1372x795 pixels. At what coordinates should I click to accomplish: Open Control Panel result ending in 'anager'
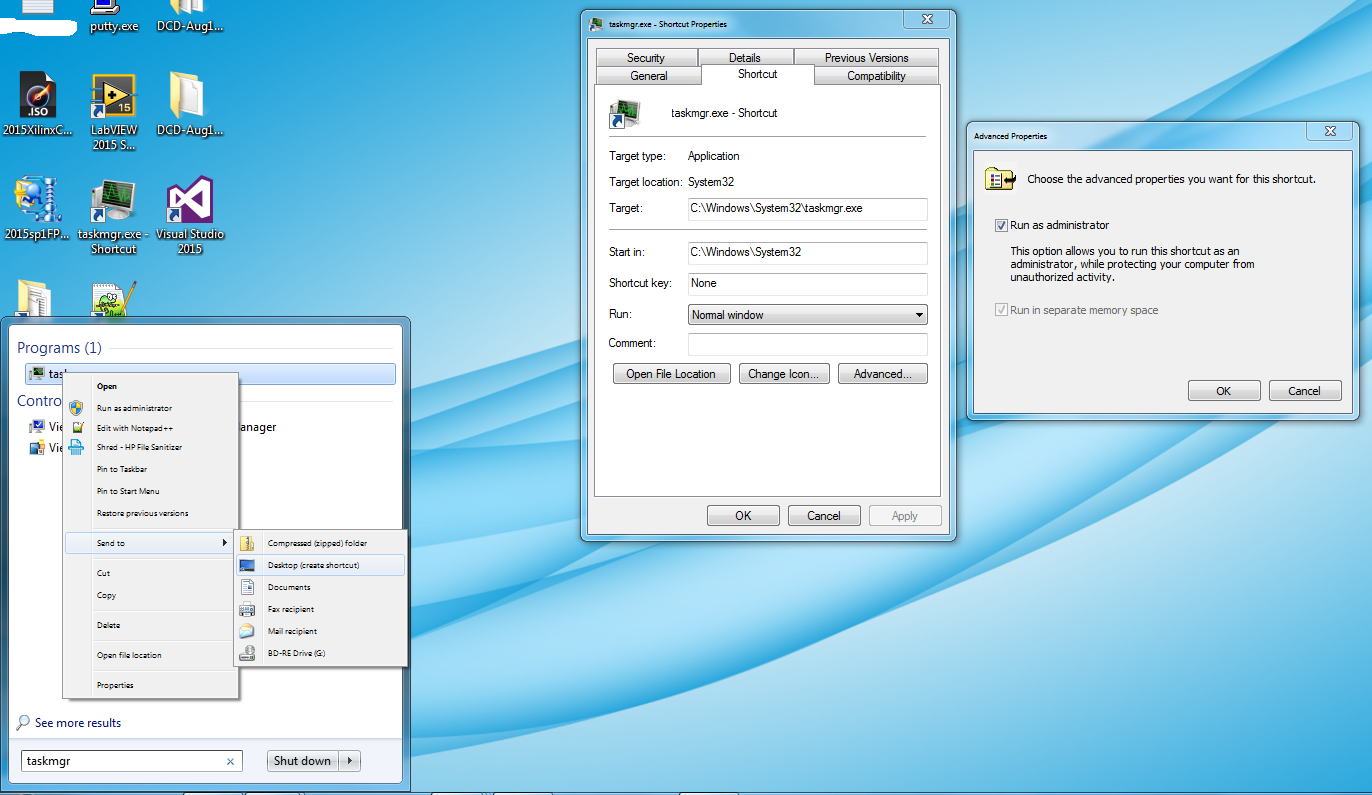(x=257, y=427)
